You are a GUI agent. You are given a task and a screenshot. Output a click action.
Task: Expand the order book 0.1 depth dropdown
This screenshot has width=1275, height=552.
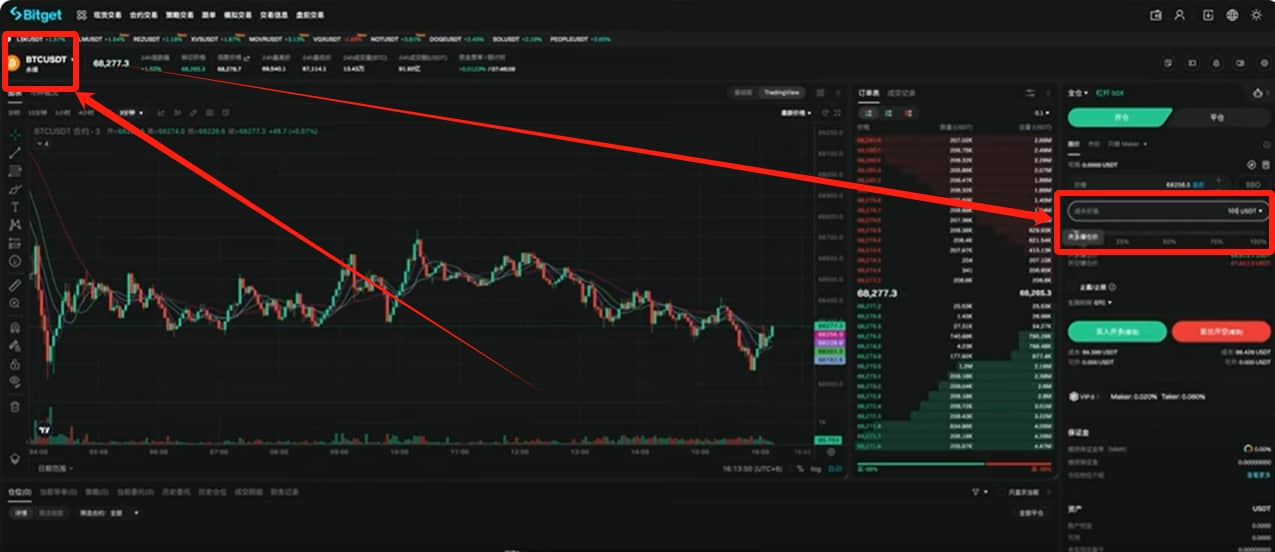click(1045, 113)
